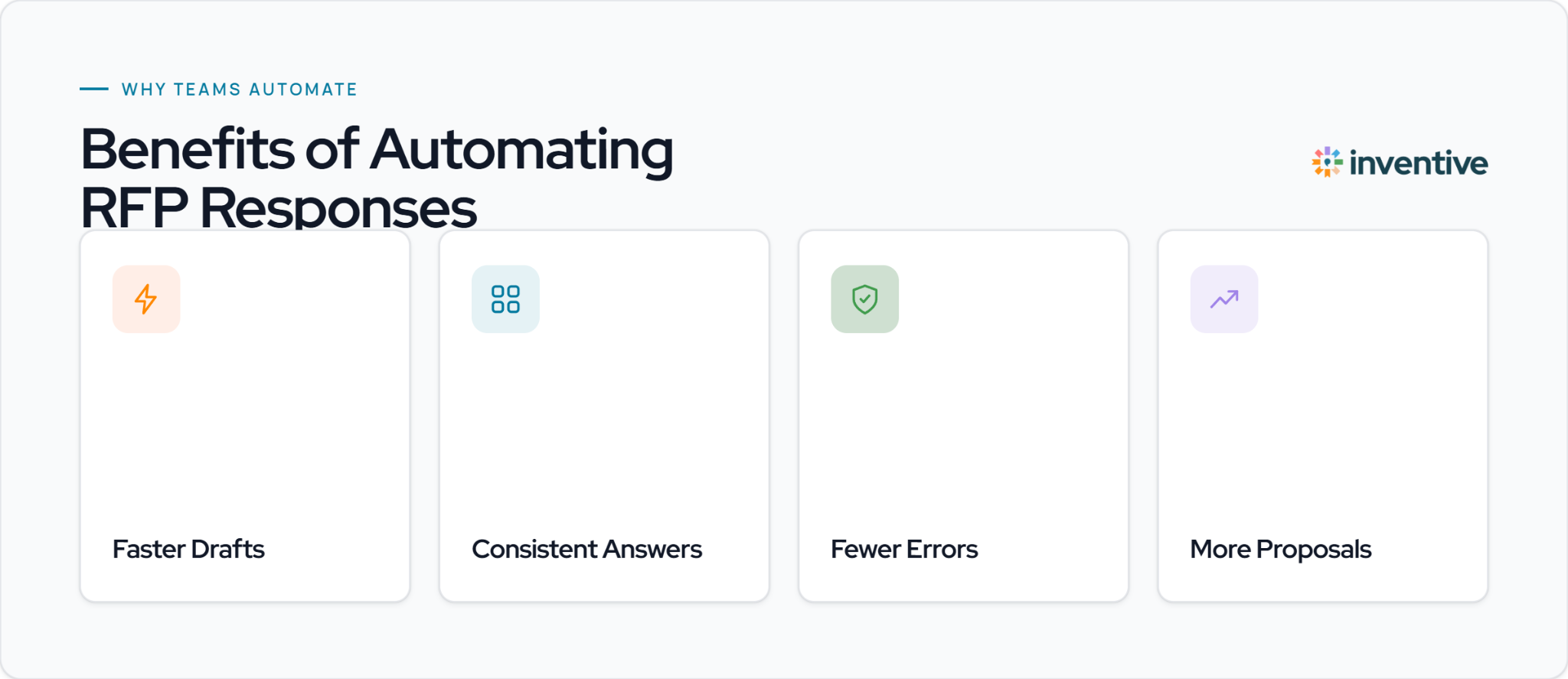Click the word Benefits in the heading
The height and width of the screenshot is (679, 1568).
point(188,149)
